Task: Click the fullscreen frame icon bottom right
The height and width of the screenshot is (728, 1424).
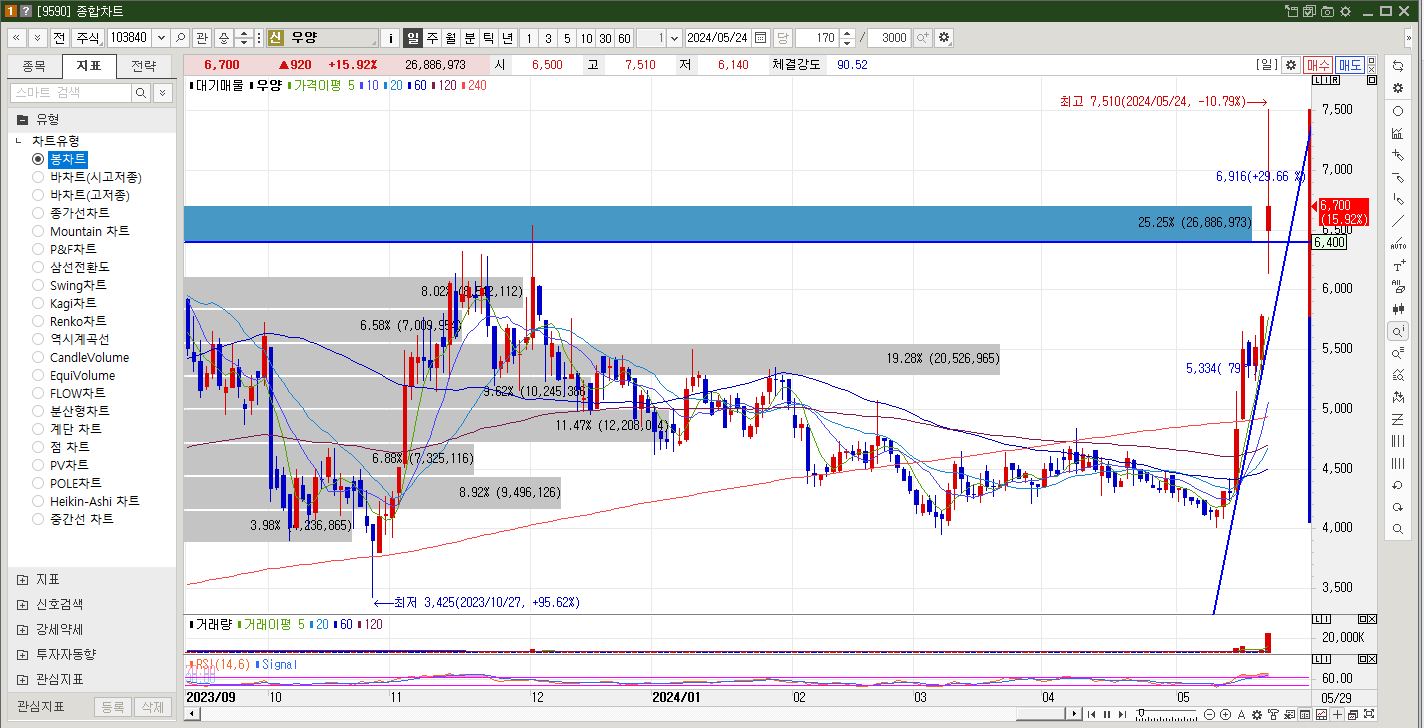Action: pos(1368,714)
